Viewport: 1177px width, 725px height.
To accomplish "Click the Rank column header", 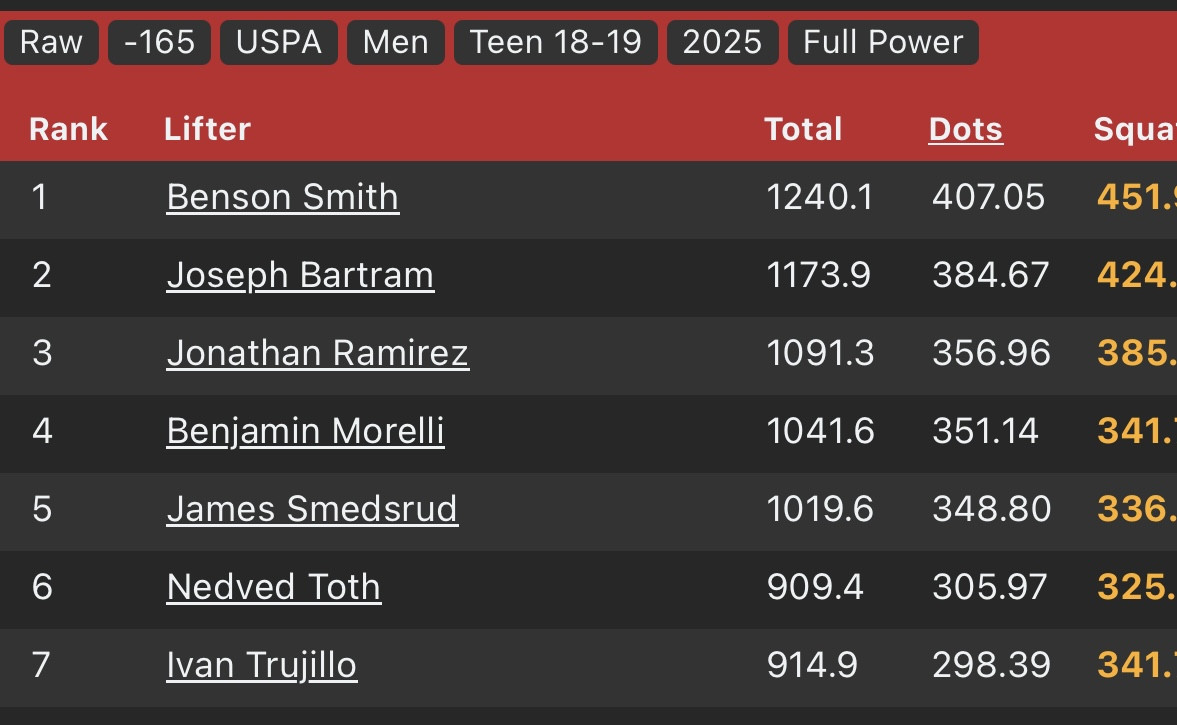I will click(68, 129).
